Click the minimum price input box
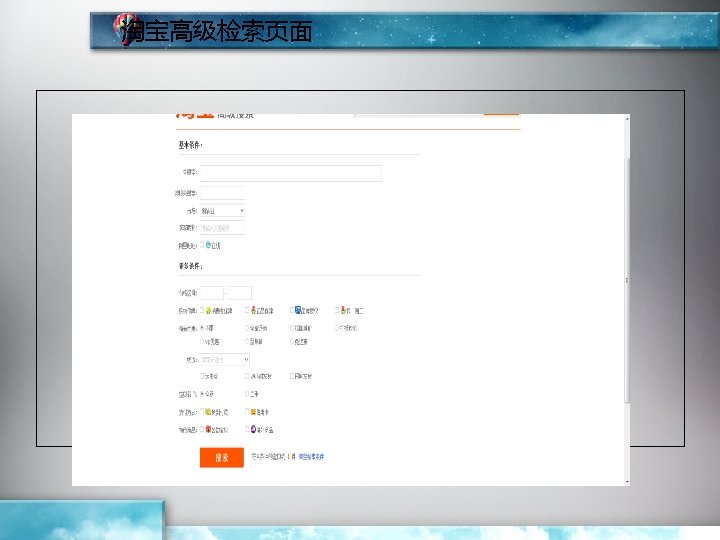Viewport: 720px width, 540px height. coord(212,292)
